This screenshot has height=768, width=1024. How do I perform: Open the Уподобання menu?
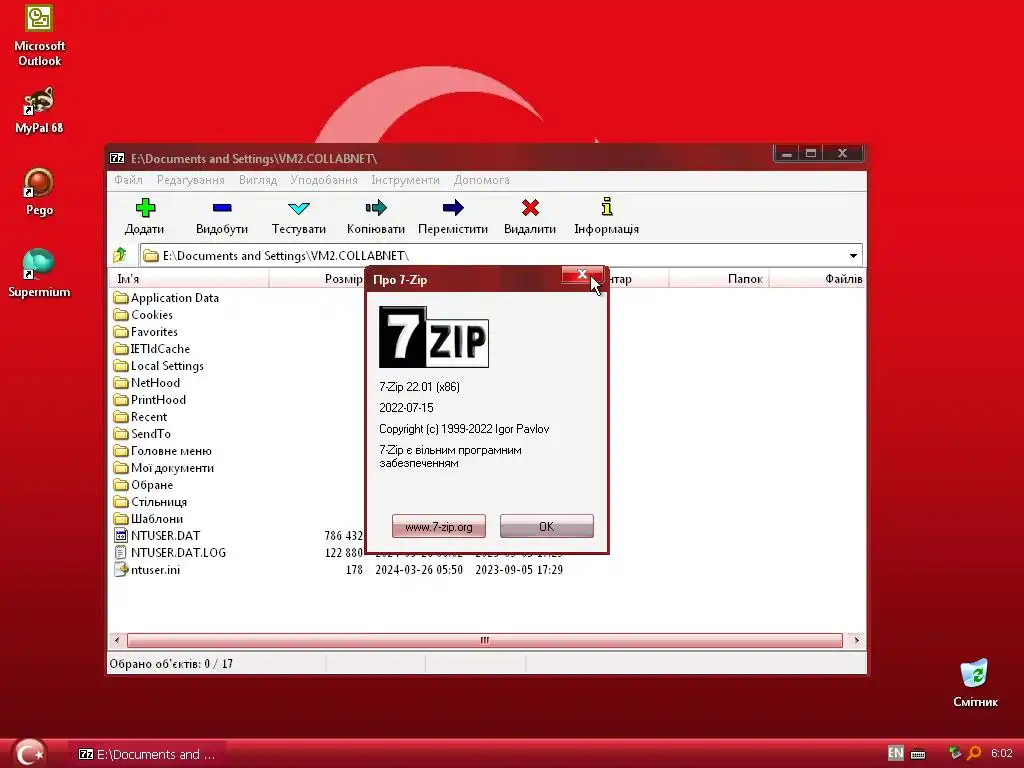tap(324, 180)
